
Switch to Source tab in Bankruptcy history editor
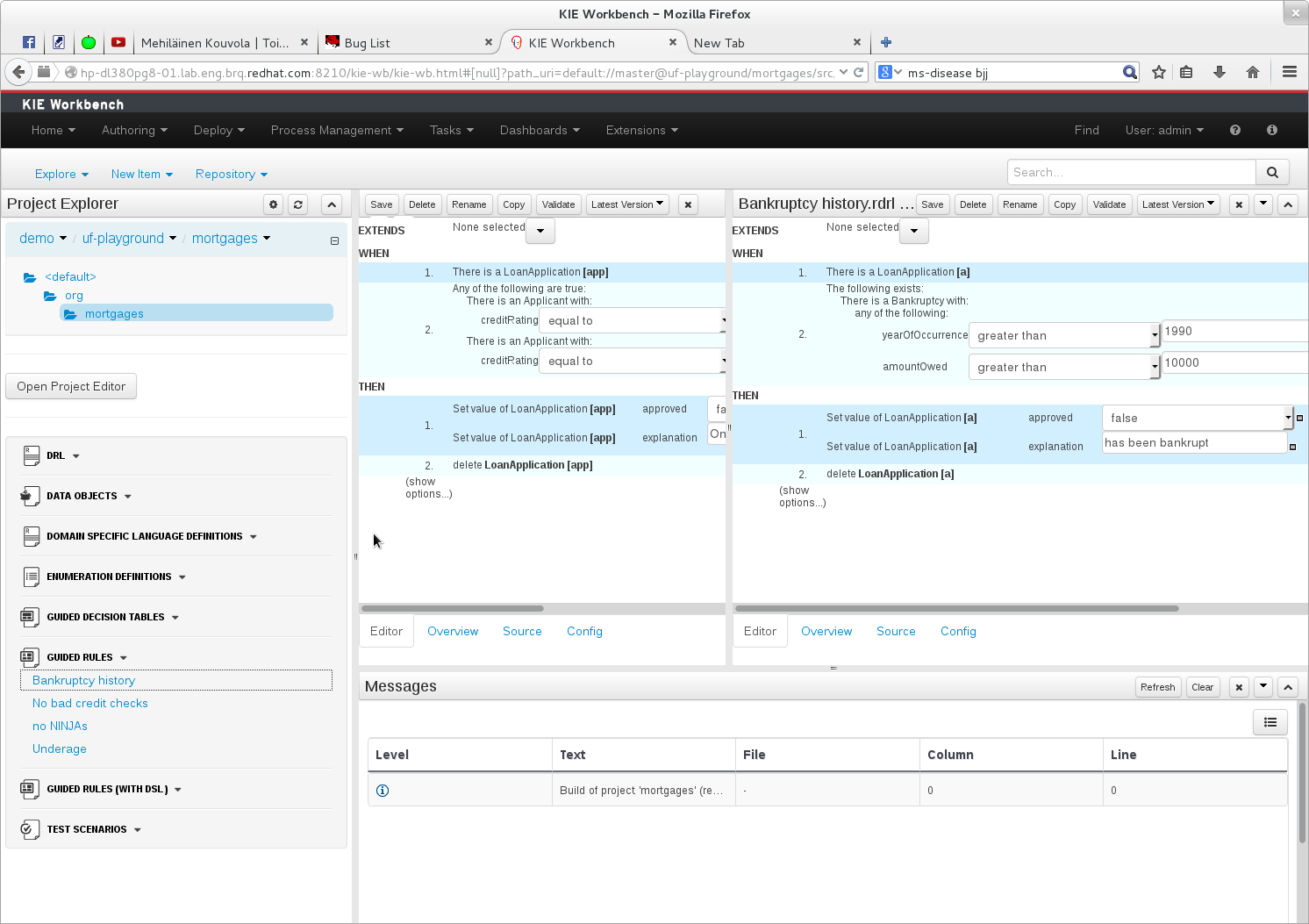coord(895,631)
